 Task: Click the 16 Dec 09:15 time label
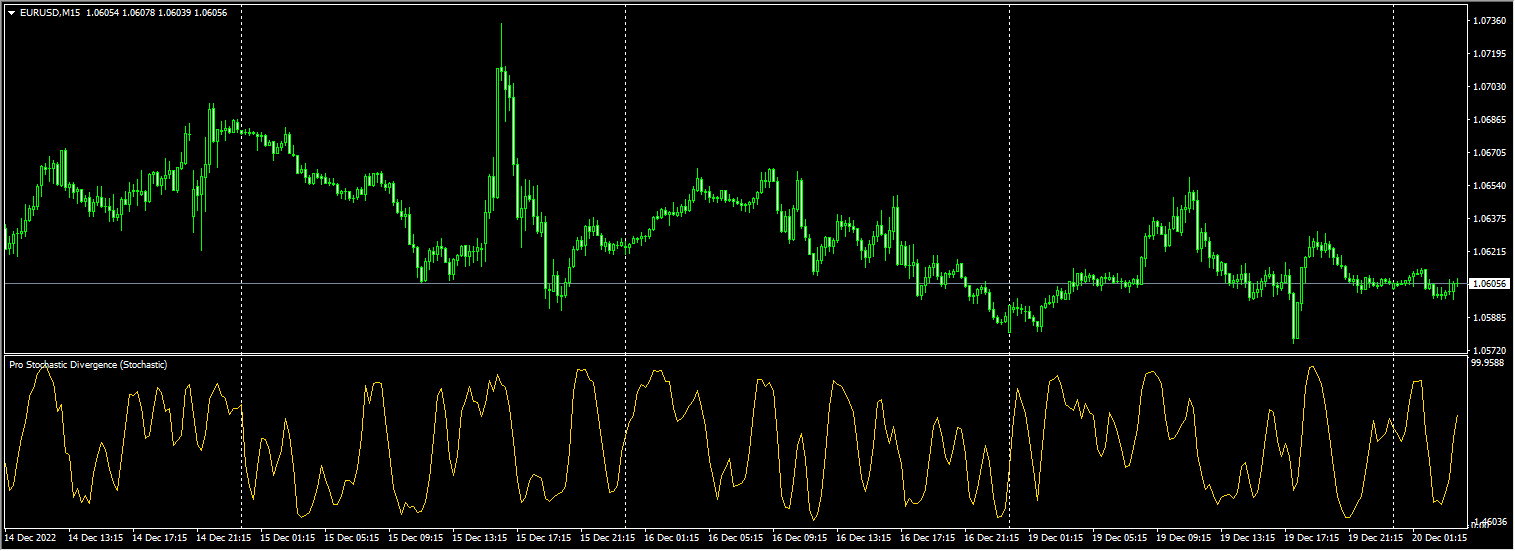800,538
